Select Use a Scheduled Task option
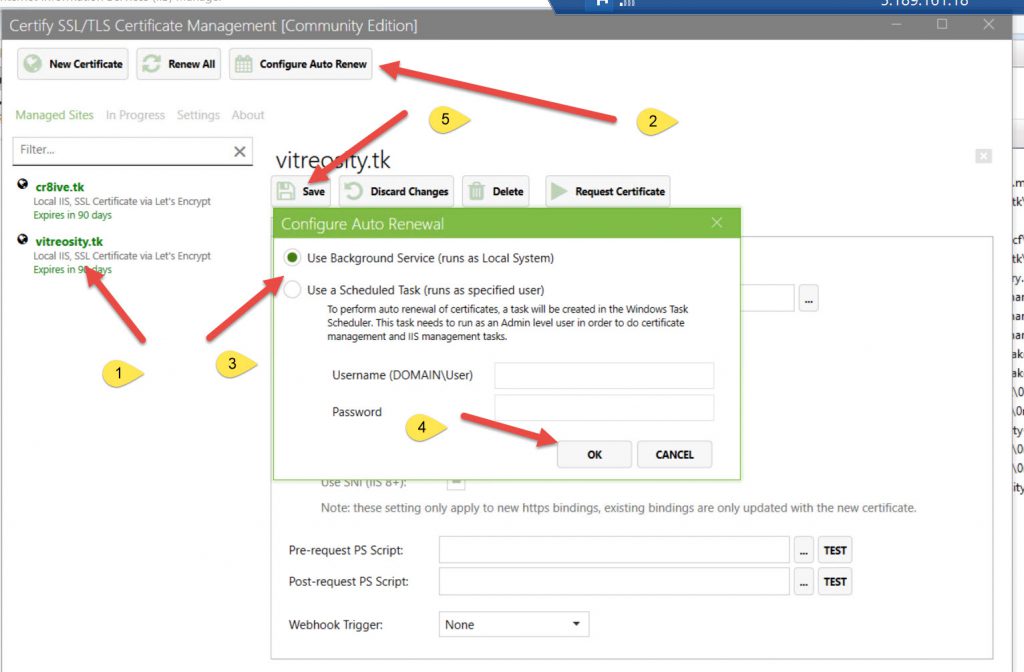The width and height of the screenshot is (1024, 672). point(292,290)
